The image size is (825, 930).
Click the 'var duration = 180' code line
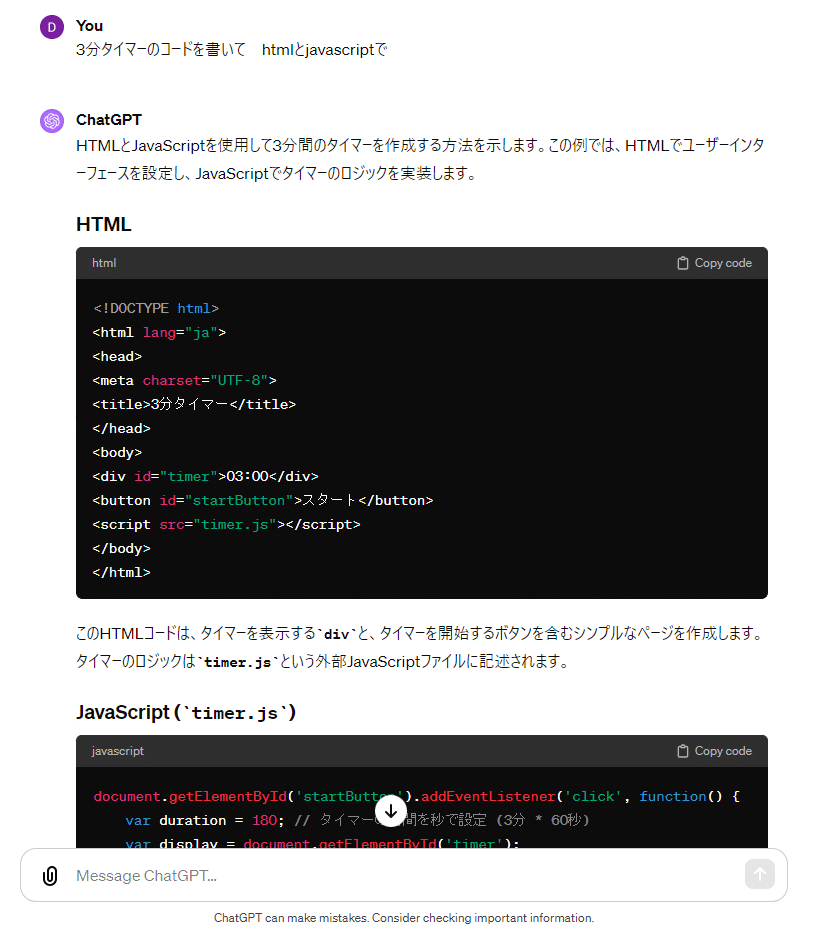point(357,820)
